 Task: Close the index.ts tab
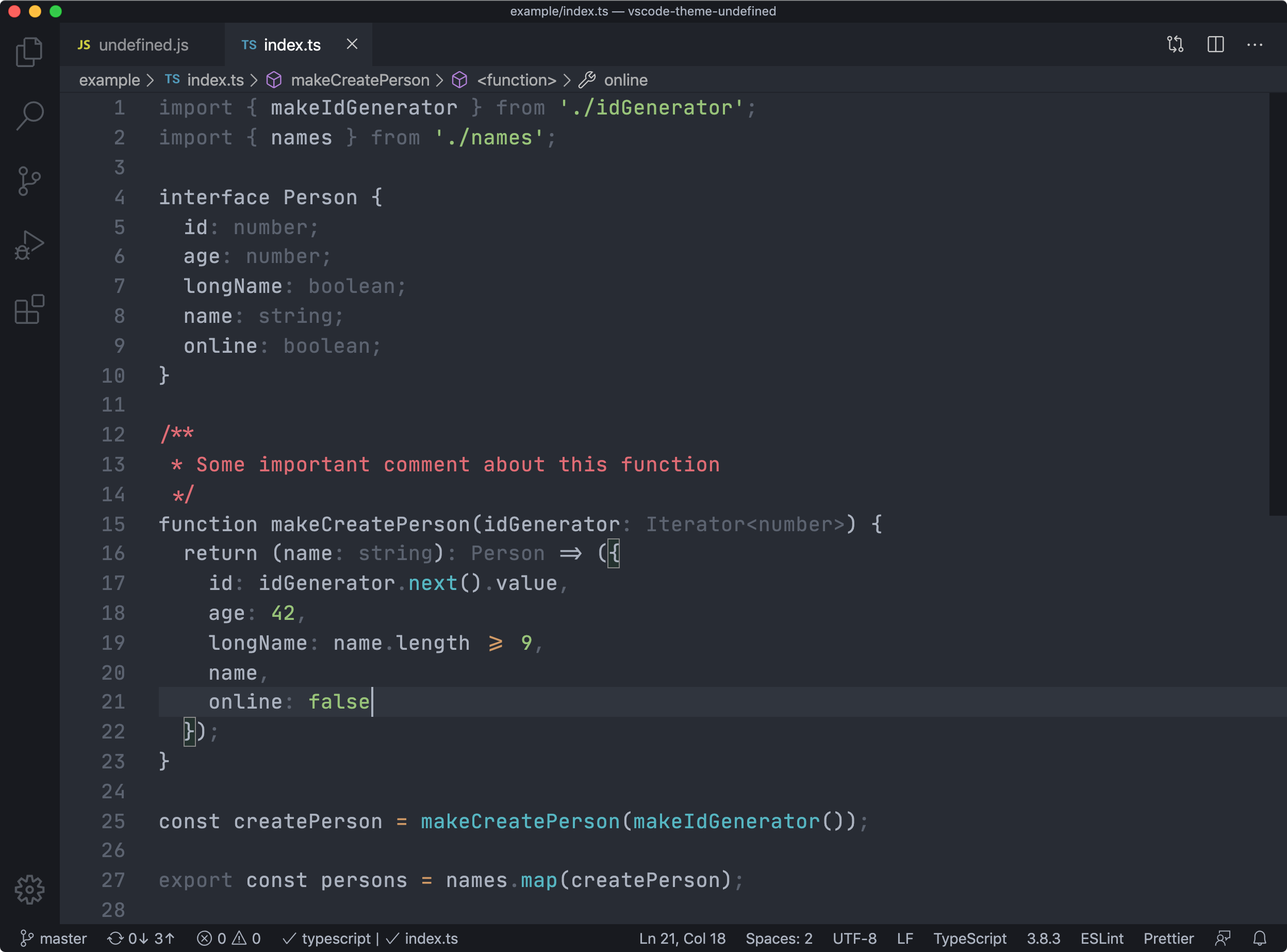(x=352, y=44)
